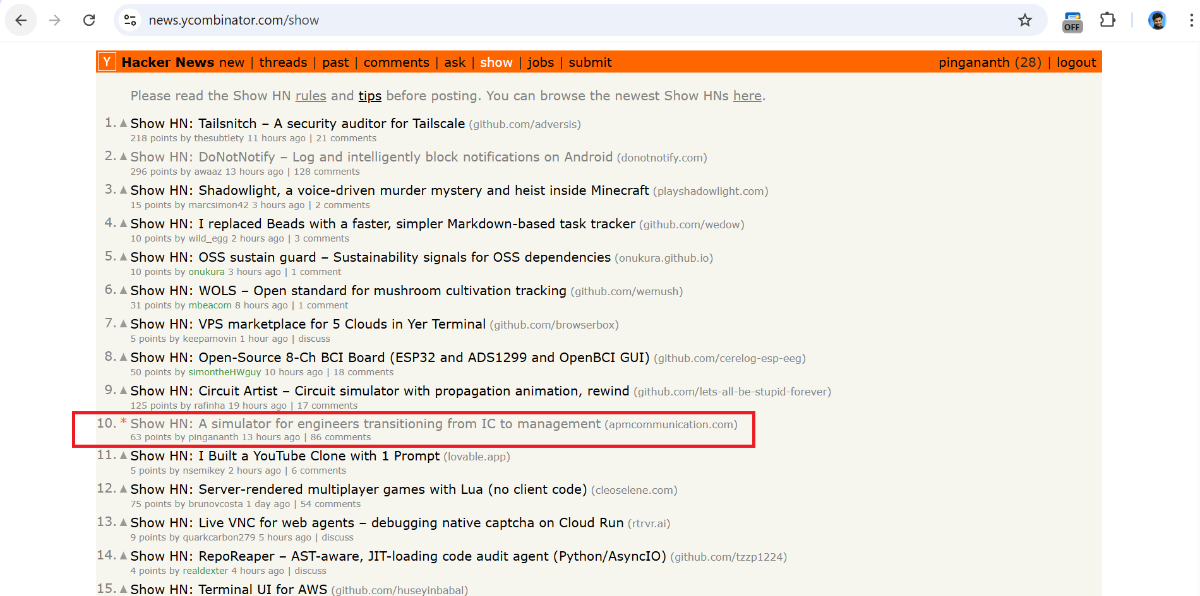Open 'comments' in the header navigation

[397, 62]
